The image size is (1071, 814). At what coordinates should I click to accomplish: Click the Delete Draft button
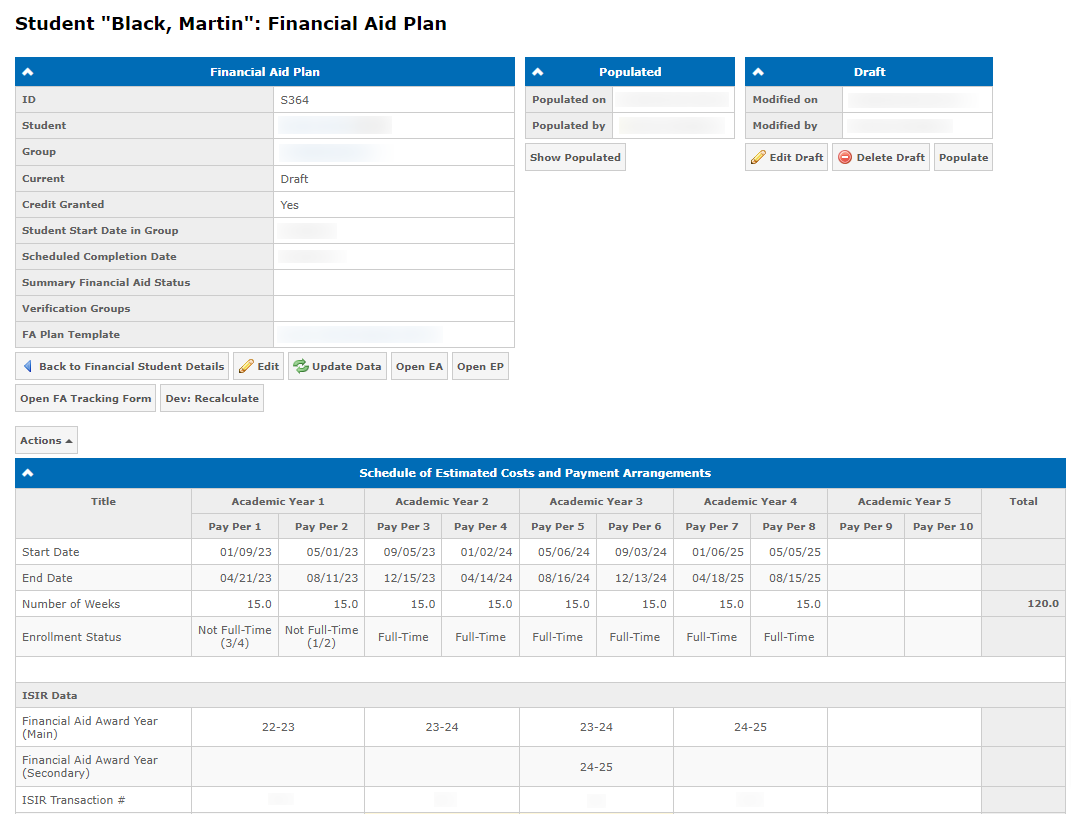pos(880,157)
